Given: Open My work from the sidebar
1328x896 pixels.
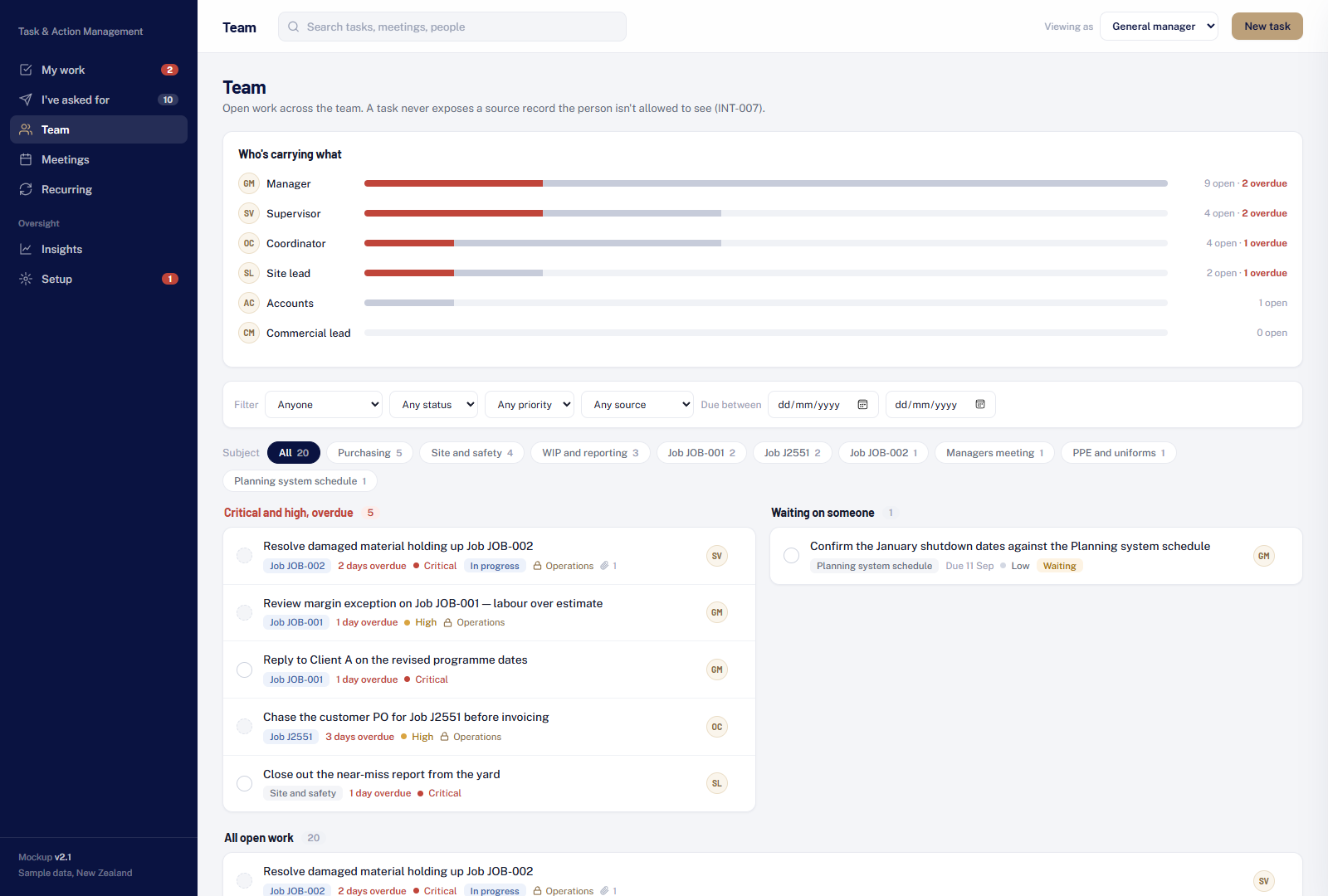Looking at the screenshot, I should coord(99,70).
